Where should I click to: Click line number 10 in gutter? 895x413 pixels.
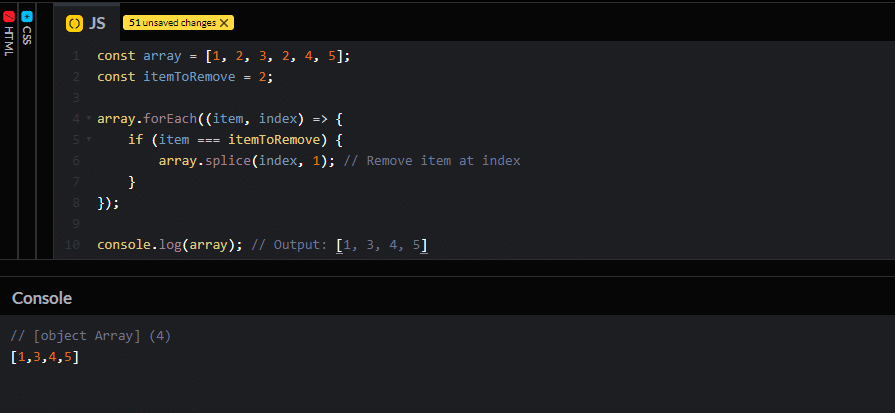tap(72, 245)
